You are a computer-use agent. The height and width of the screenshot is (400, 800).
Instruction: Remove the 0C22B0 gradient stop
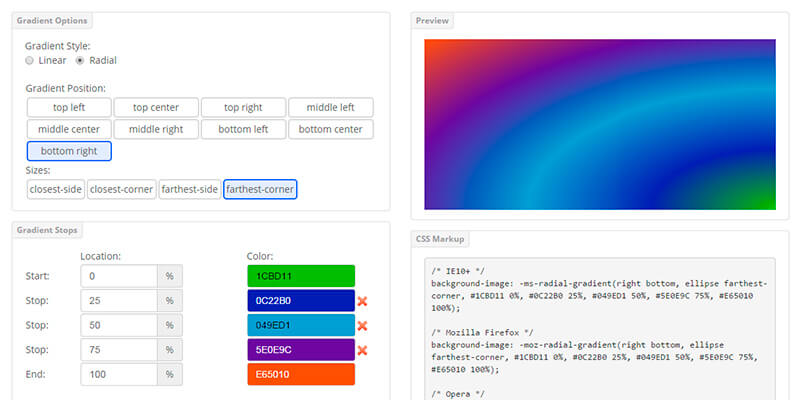(363, 301)
